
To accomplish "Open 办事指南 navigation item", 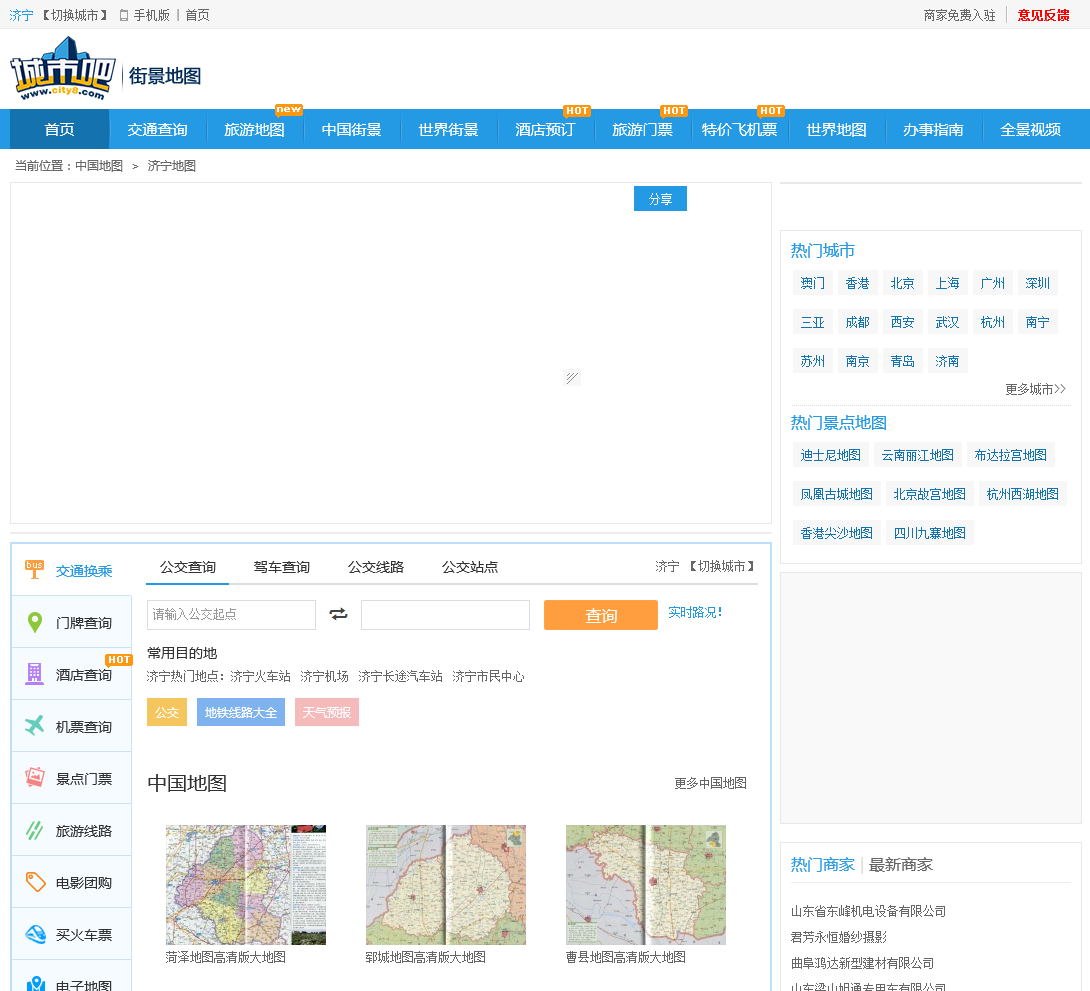I will pyautogui.click(x=934, y=129).
